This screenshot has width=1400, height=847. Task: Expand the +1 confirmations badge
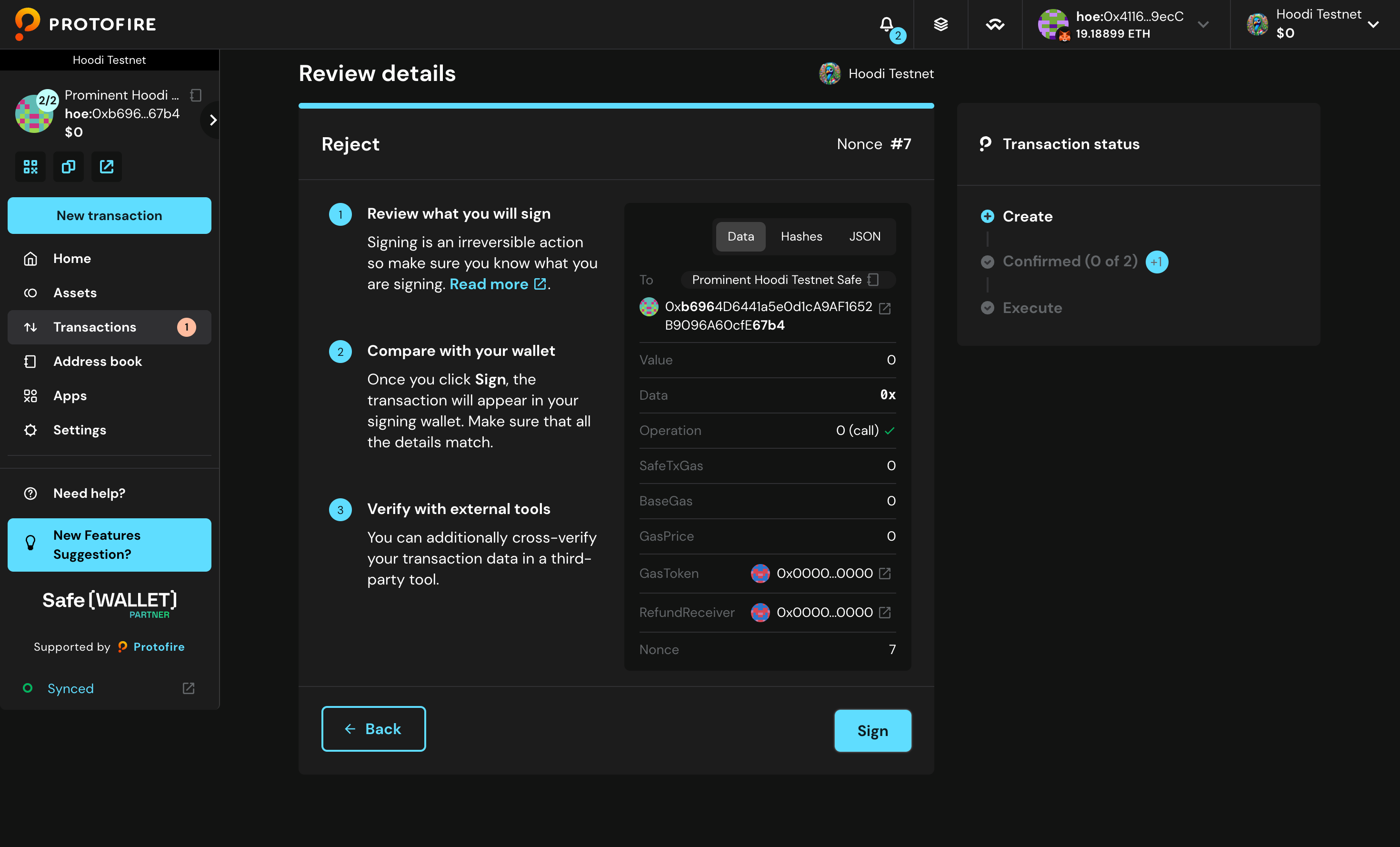1156,262
